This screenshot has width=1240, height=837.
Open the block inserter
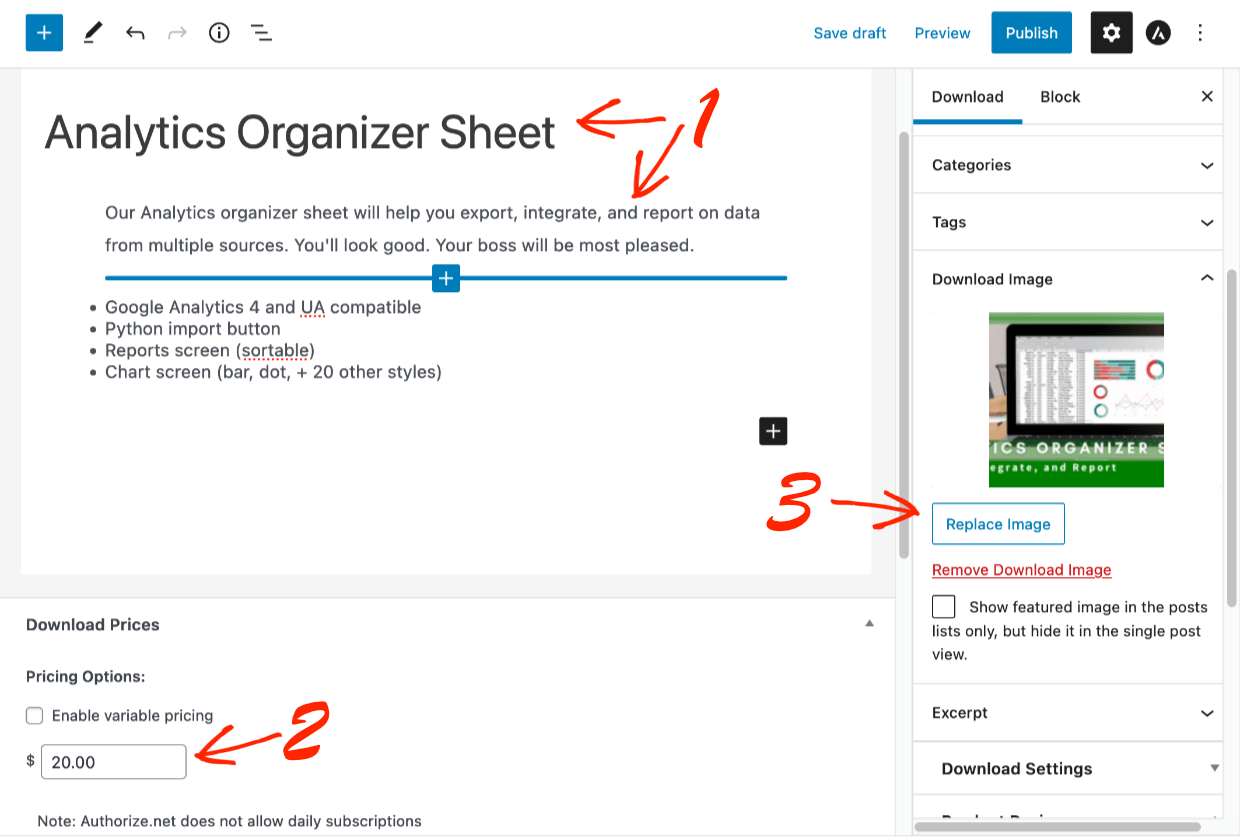pos(43,32)
